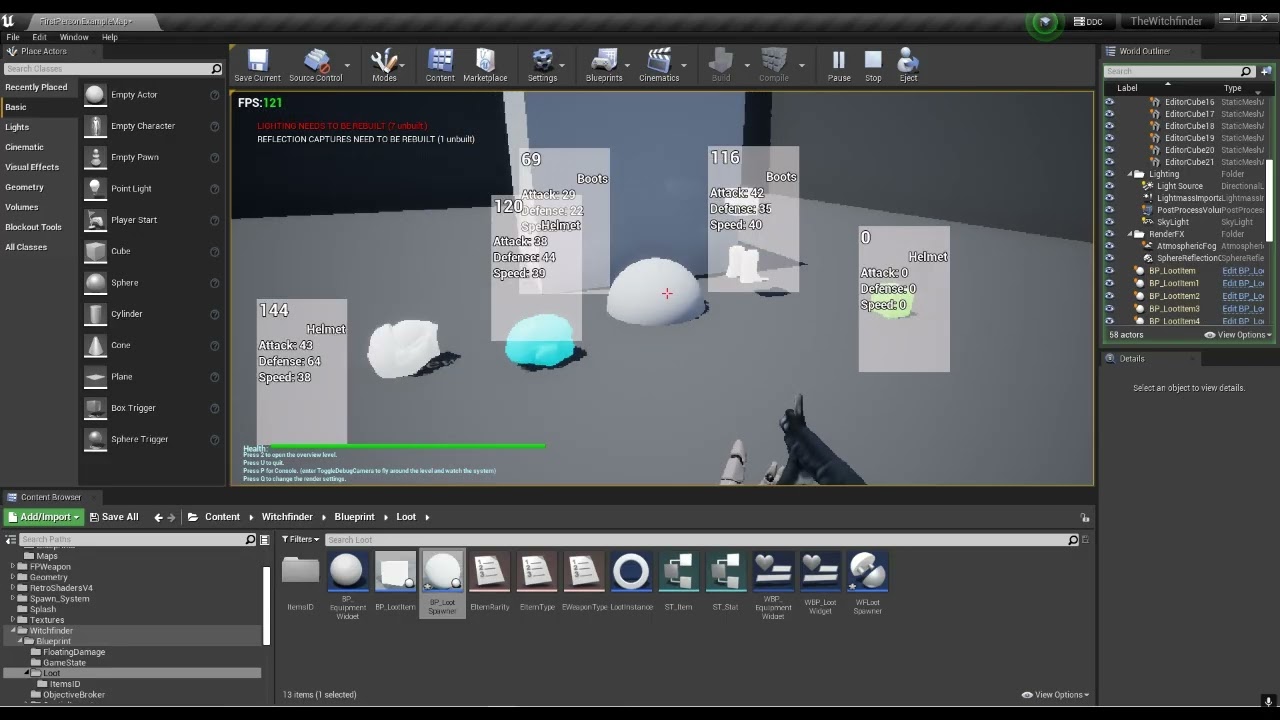
Task: Click Witchfinder in the breadcrumb path
Action: point(287,517)
